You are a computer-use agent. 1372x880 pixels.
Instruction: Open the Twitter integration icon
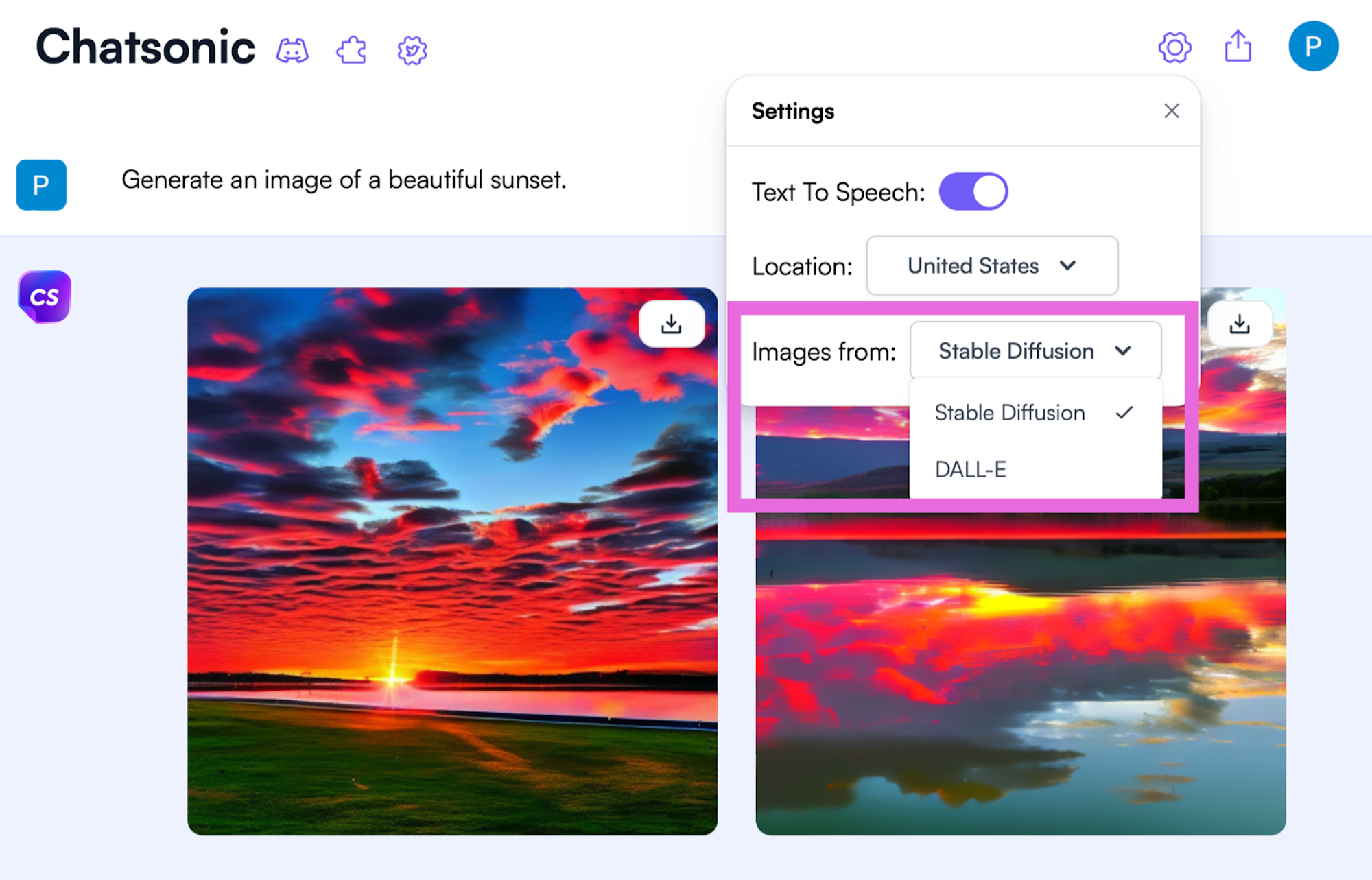pyautogui.click(x=411, y=48)
